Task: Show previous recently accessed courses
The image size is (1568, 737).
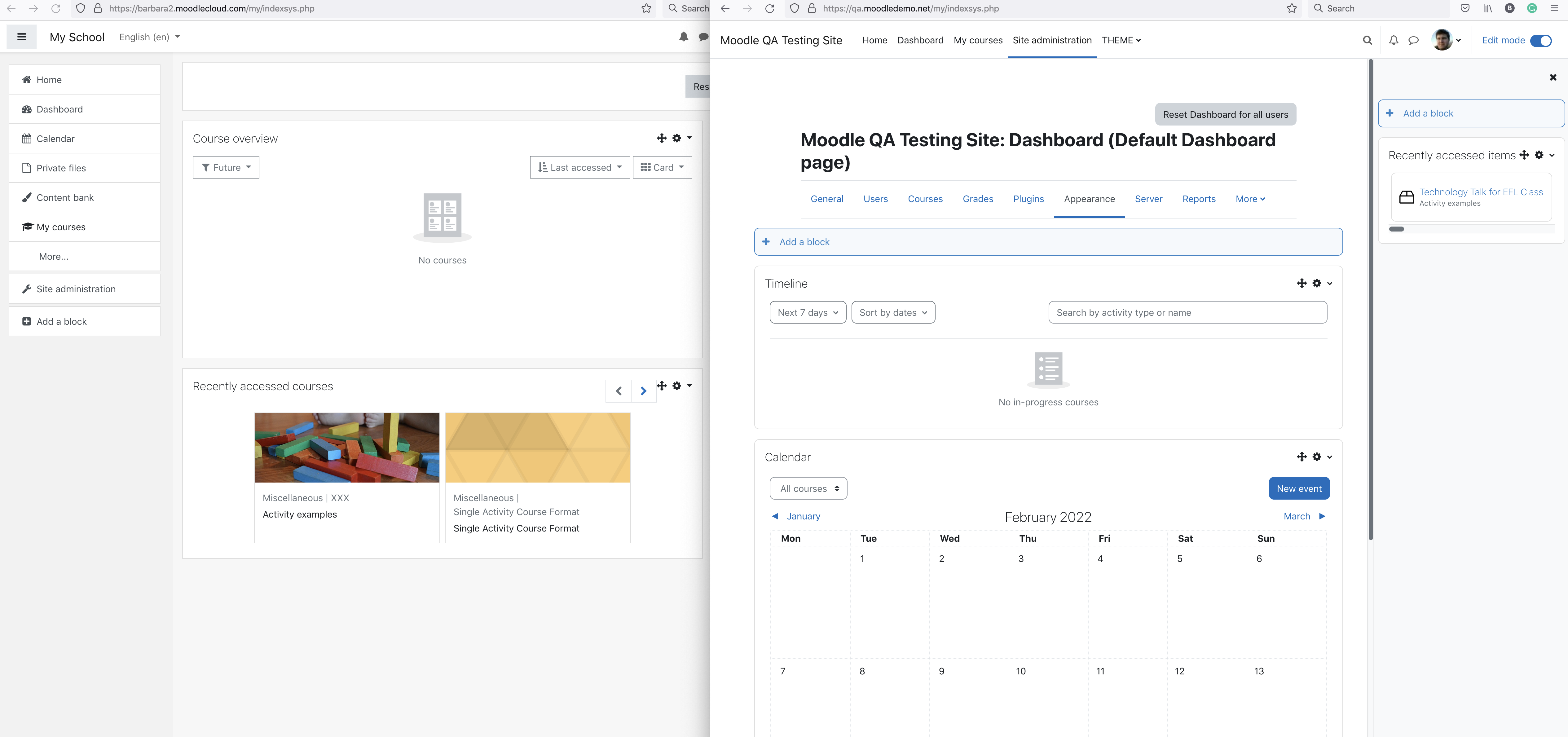Action: click(619, 391)
